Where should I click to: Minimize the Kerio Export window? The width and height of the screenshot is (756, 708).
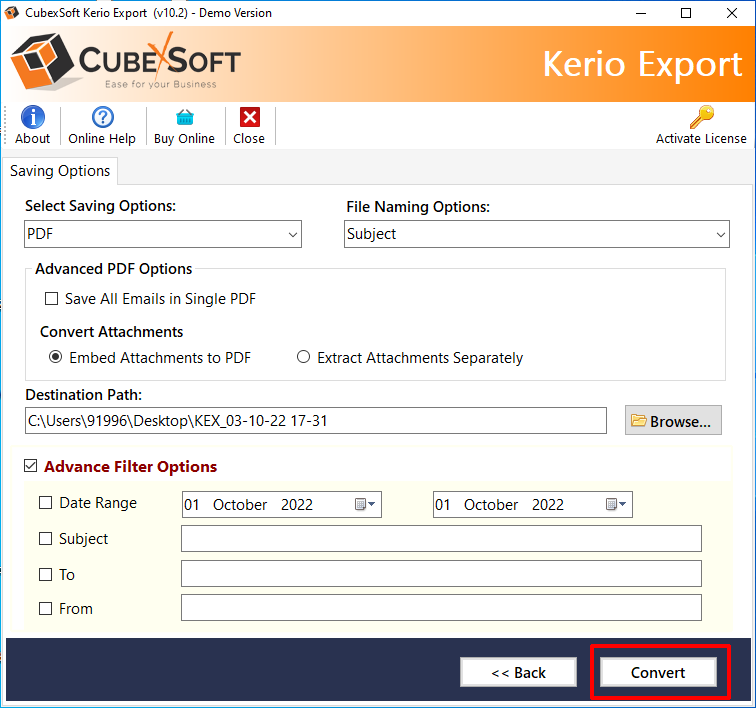pos(641,13)
